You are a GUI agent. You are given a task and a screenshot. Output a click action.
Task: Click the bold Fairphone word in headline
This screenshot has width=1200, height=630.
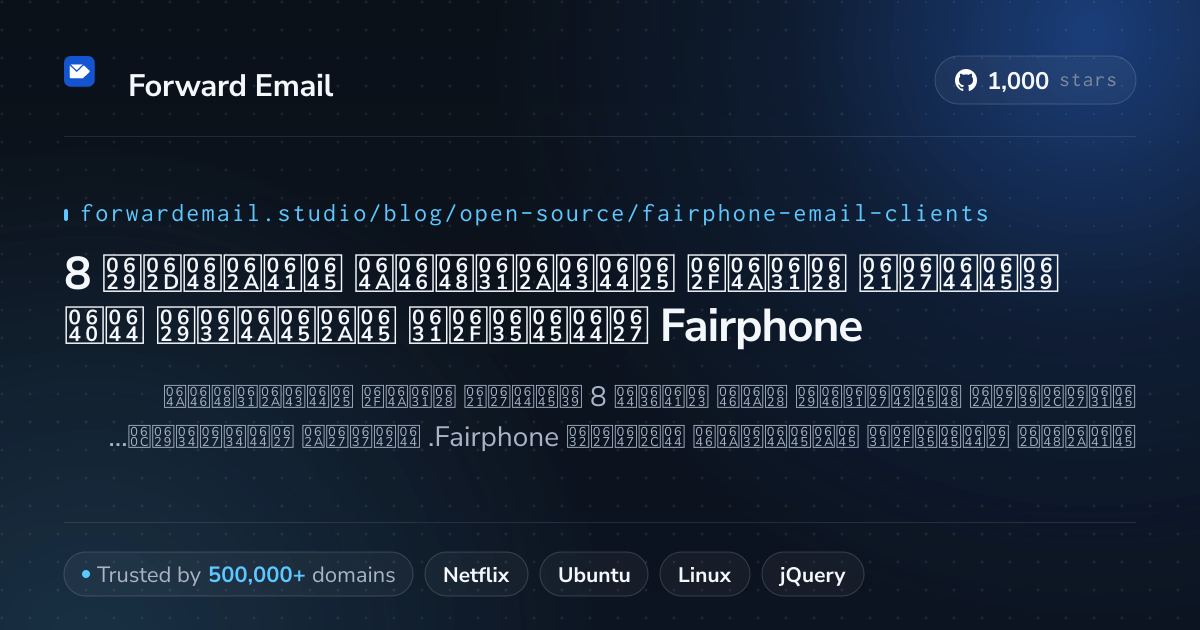click(761, 327)
